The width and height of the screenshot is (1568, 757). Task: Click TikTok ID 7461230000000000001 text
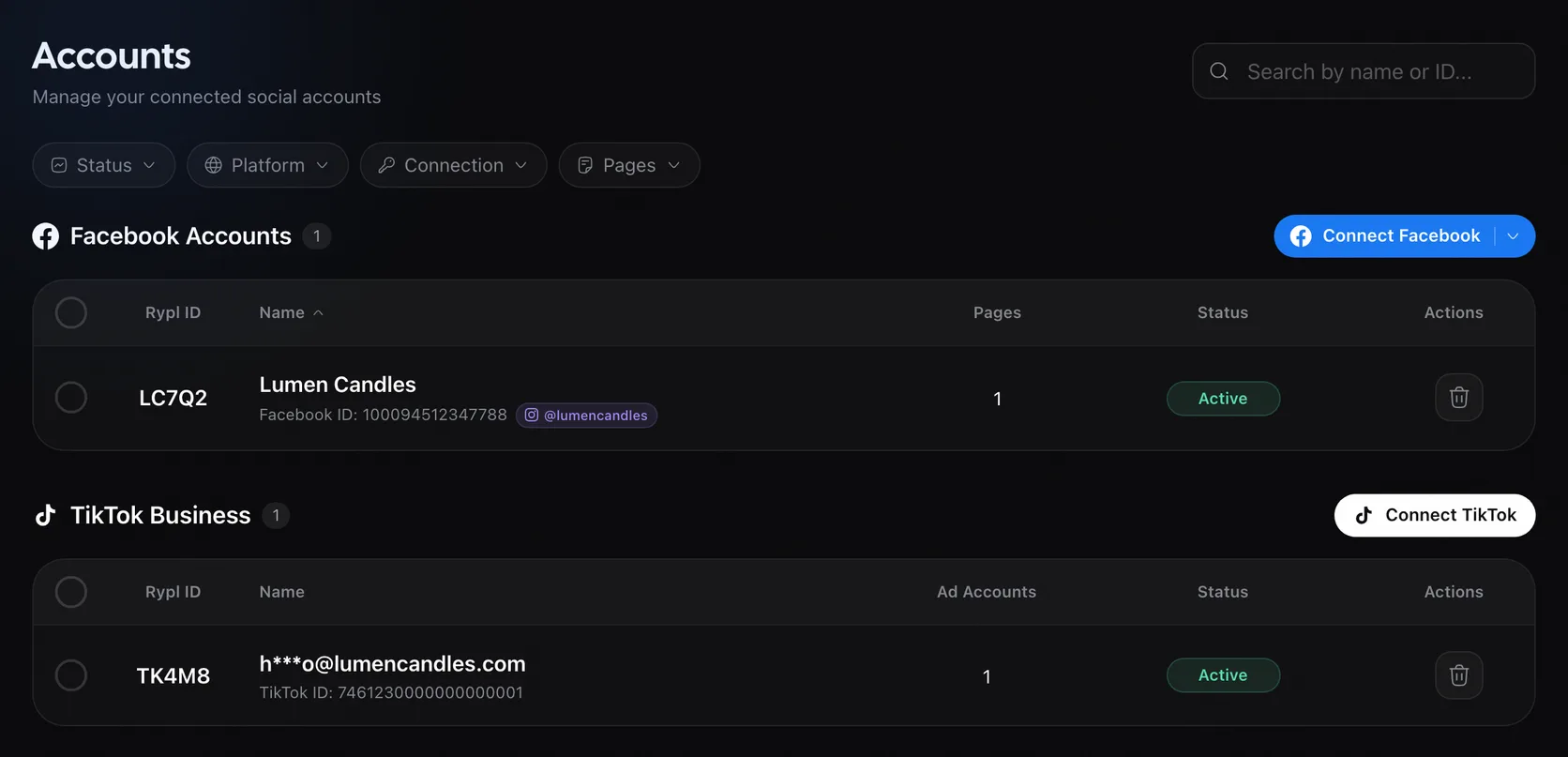coord(391,692)
